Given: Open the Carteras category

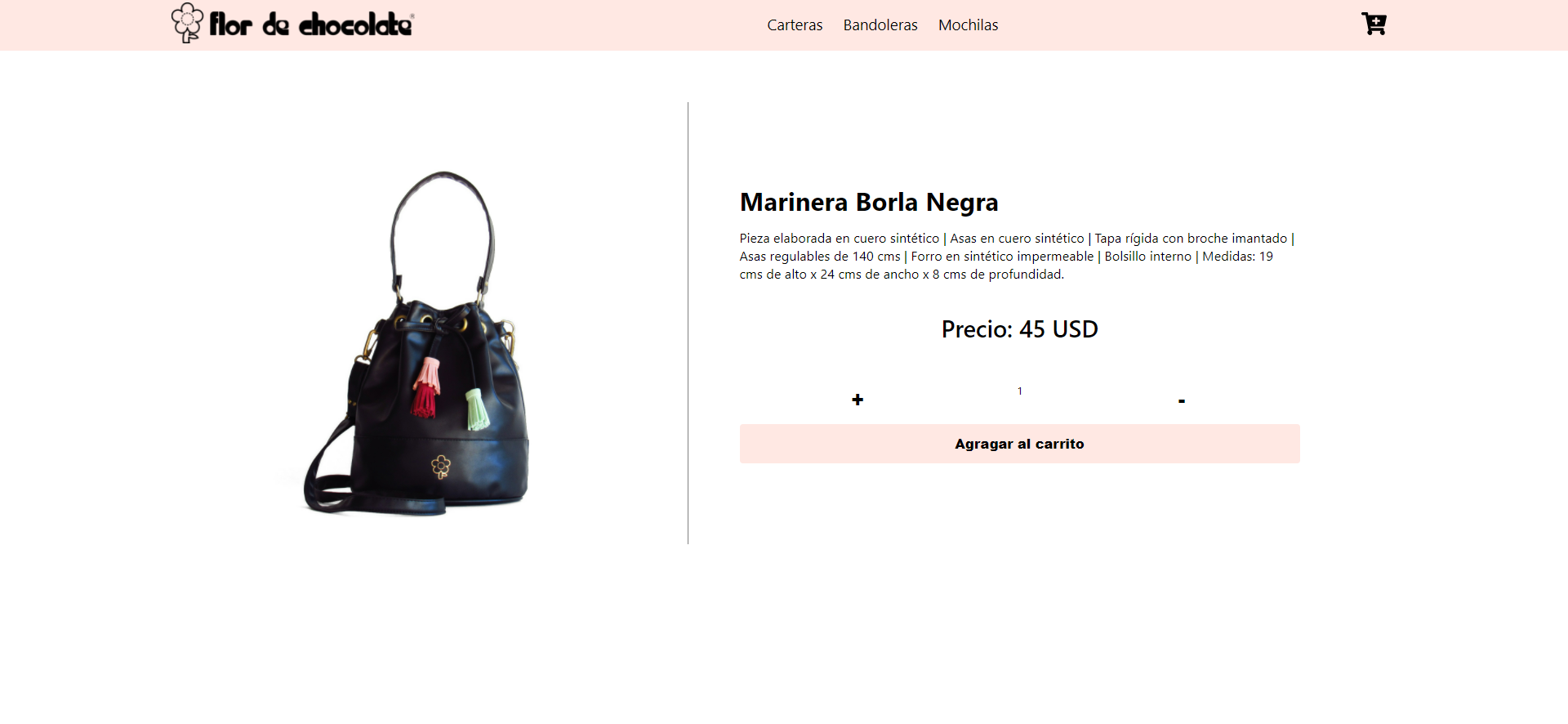Looking at the screenshot, I should coord(795,25).
